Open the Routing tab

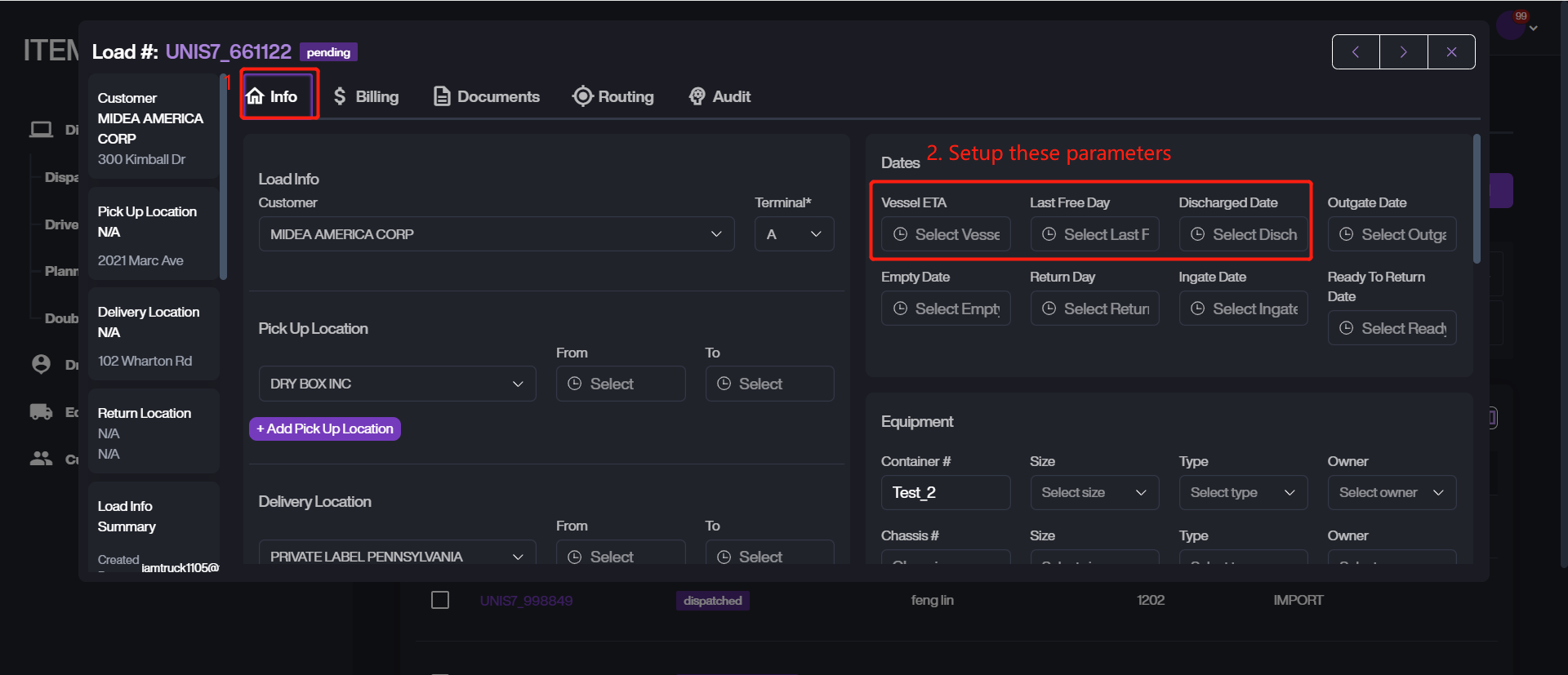point(613,96)
